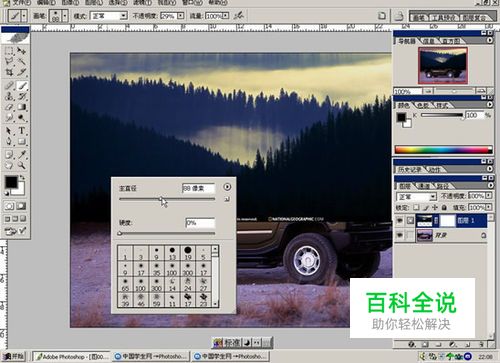Select the Shape tool
The height and width of the screenshot is (363, 500).
pyautogui.click(x=22, y=142)
